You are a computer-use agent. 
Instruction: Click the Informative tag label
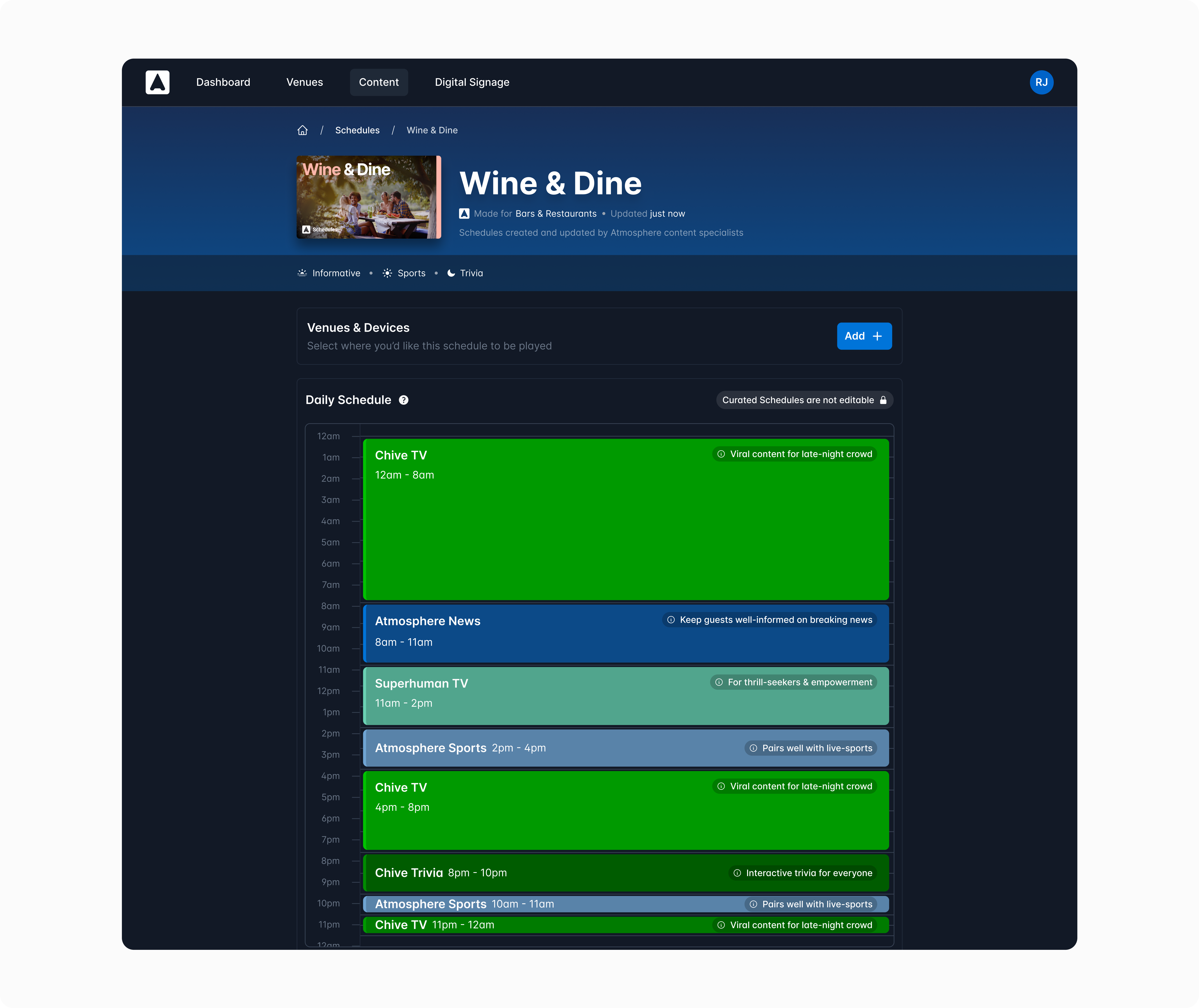click(336, 273)
